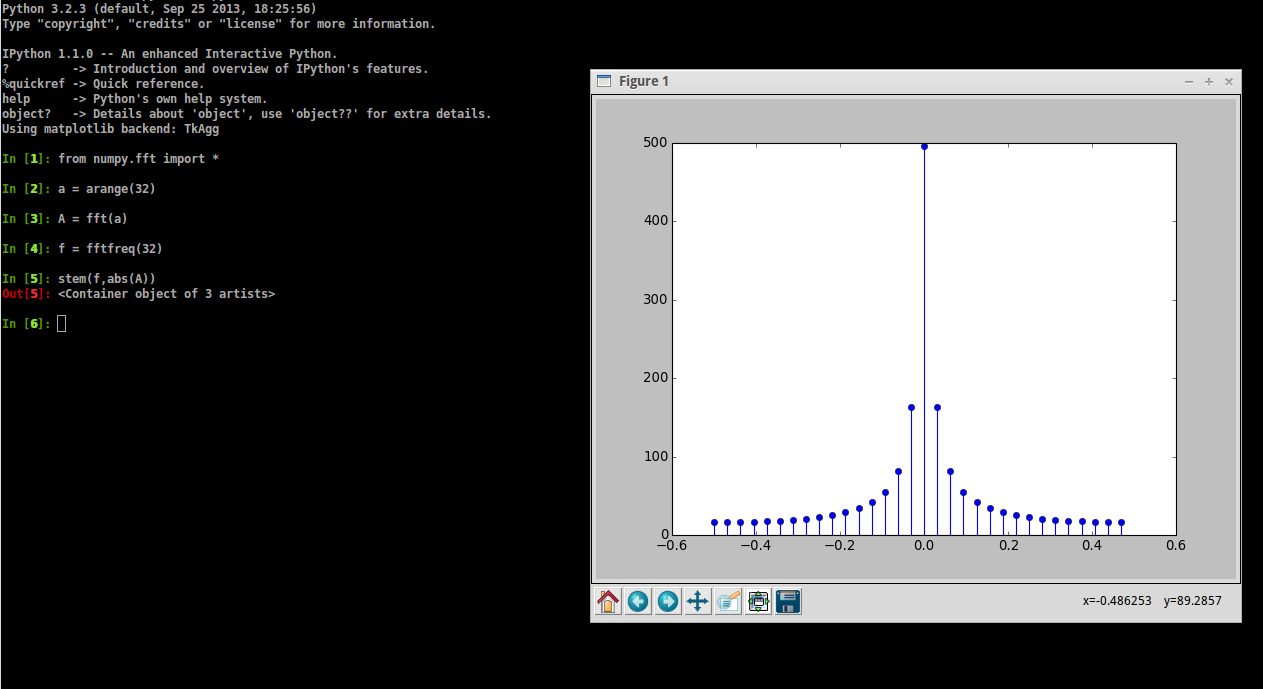Close the Figure 1 window
The image size is (1263, 689).
(1229, 82)
